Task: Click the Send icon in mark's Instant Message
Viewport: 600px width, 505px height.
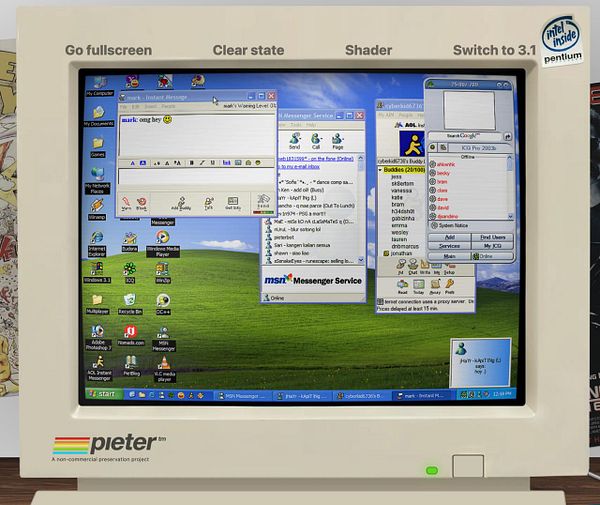Action: [x=263, y=203]
